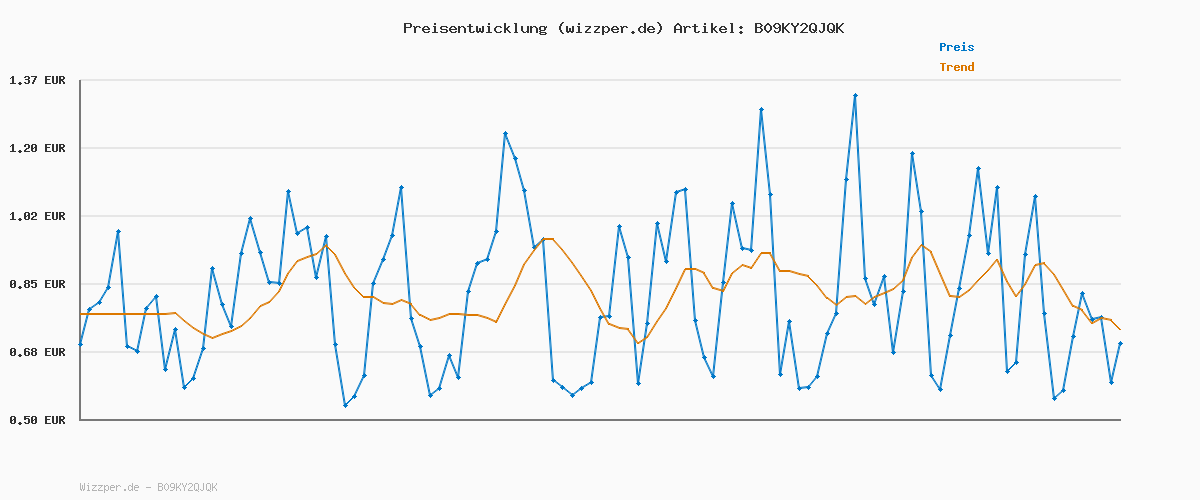Click the article ID B09KY2QJQK in title
1200x500 pixels.
(798, 28)
